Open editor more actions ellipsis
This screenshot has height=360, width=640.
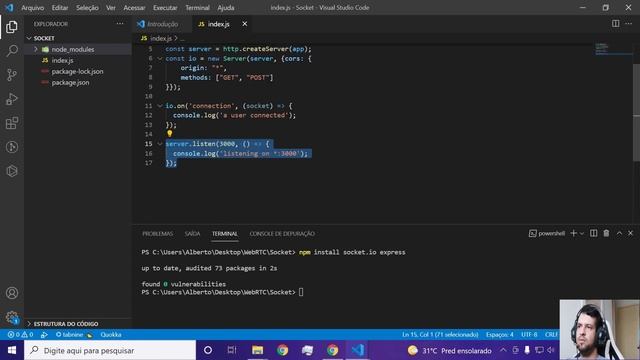point(629,24)
